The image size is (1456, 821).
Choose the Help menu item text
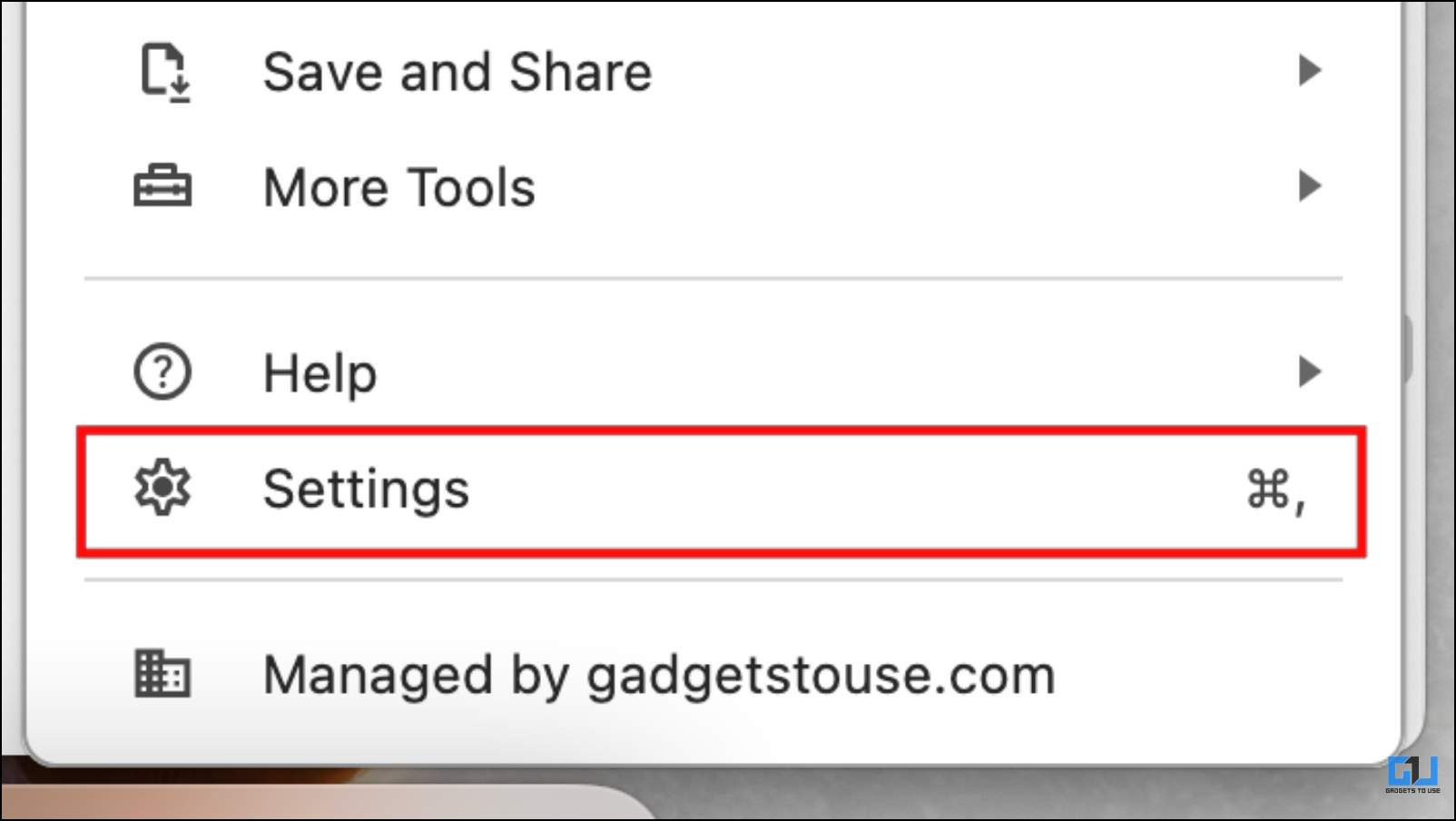320,373
